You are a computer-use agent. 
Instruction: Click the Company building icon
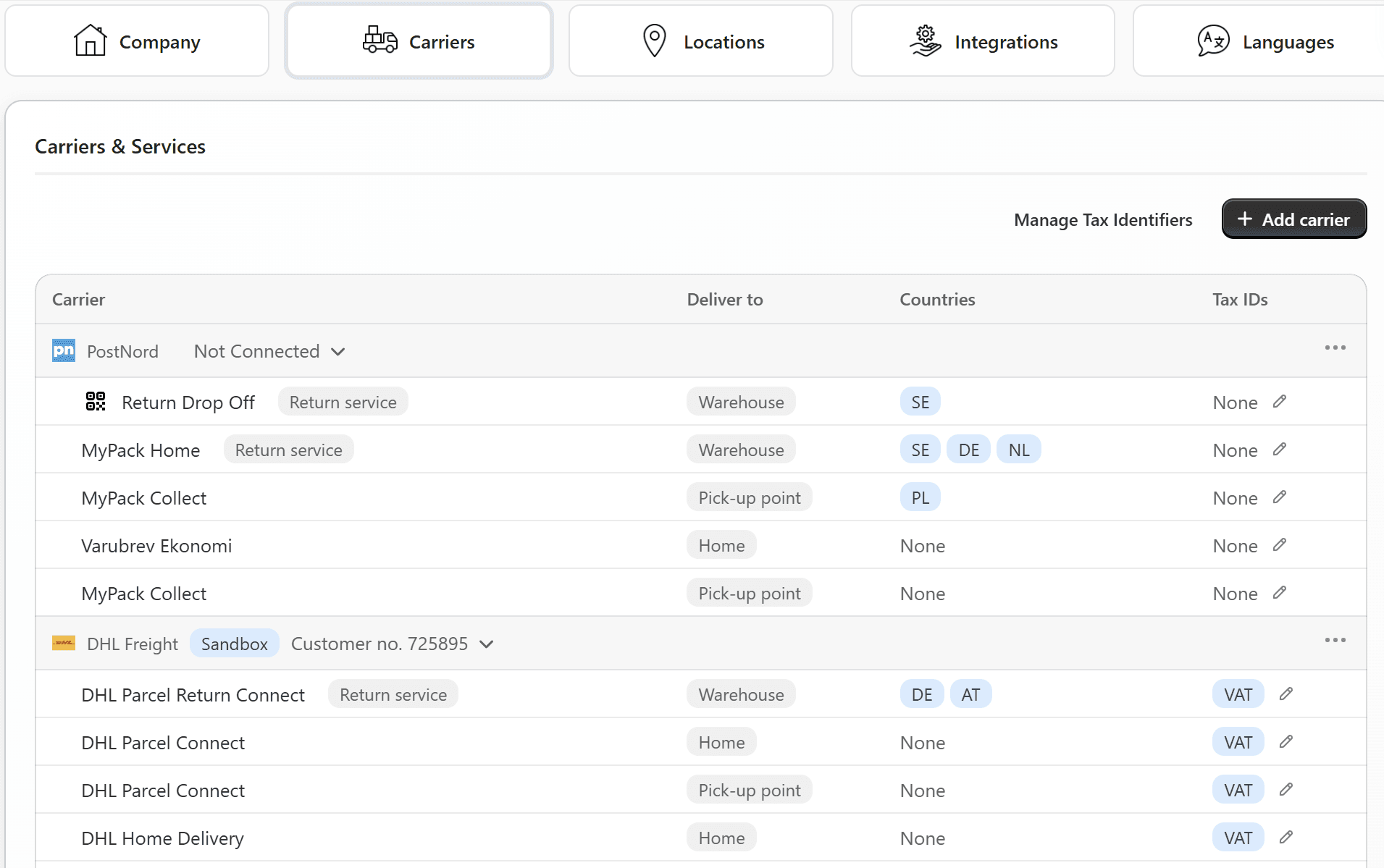pyautogui.click(x=90, y=41)
